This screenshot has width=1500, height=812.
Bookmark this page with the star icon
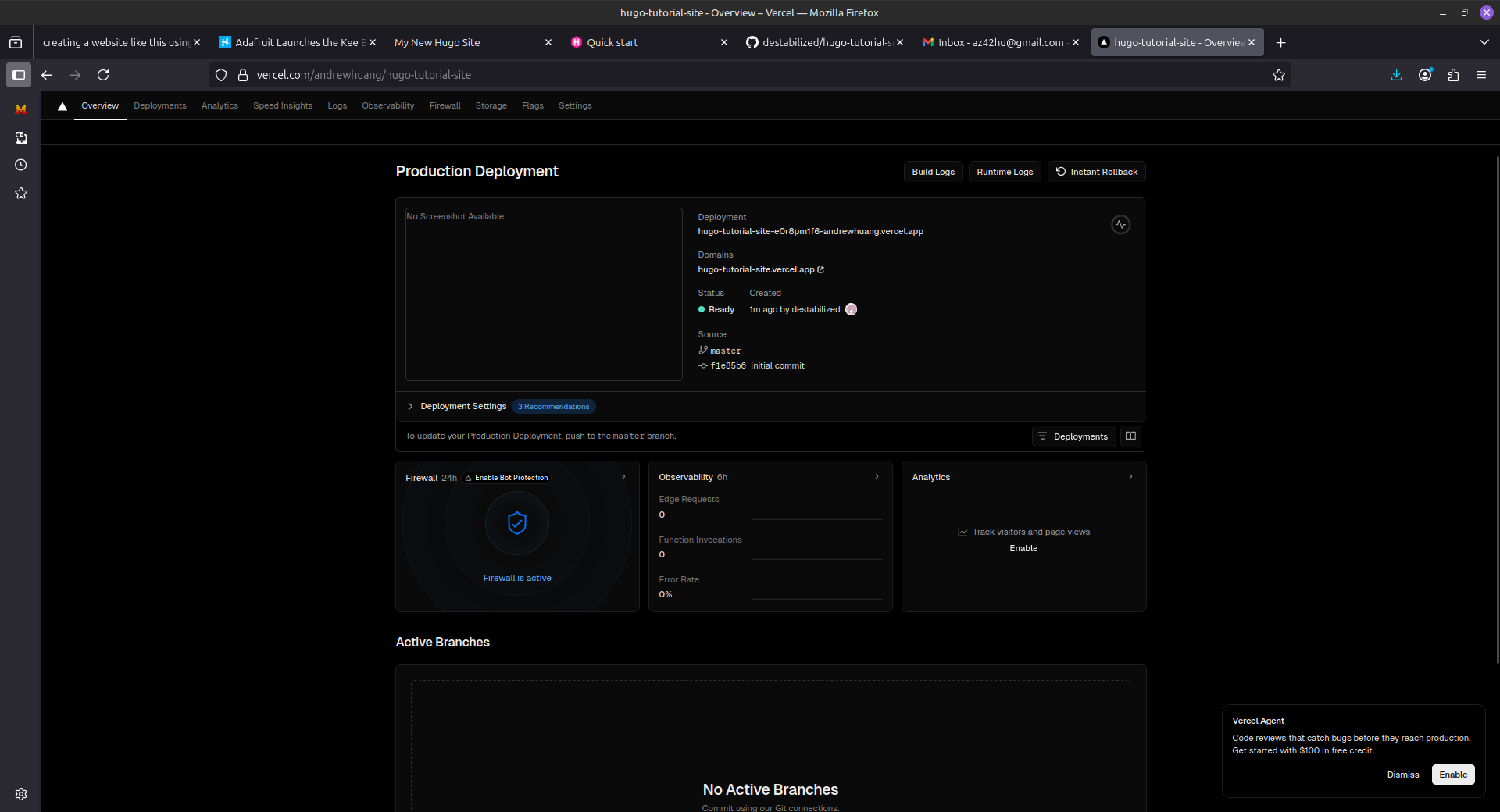click(1278, 75)
